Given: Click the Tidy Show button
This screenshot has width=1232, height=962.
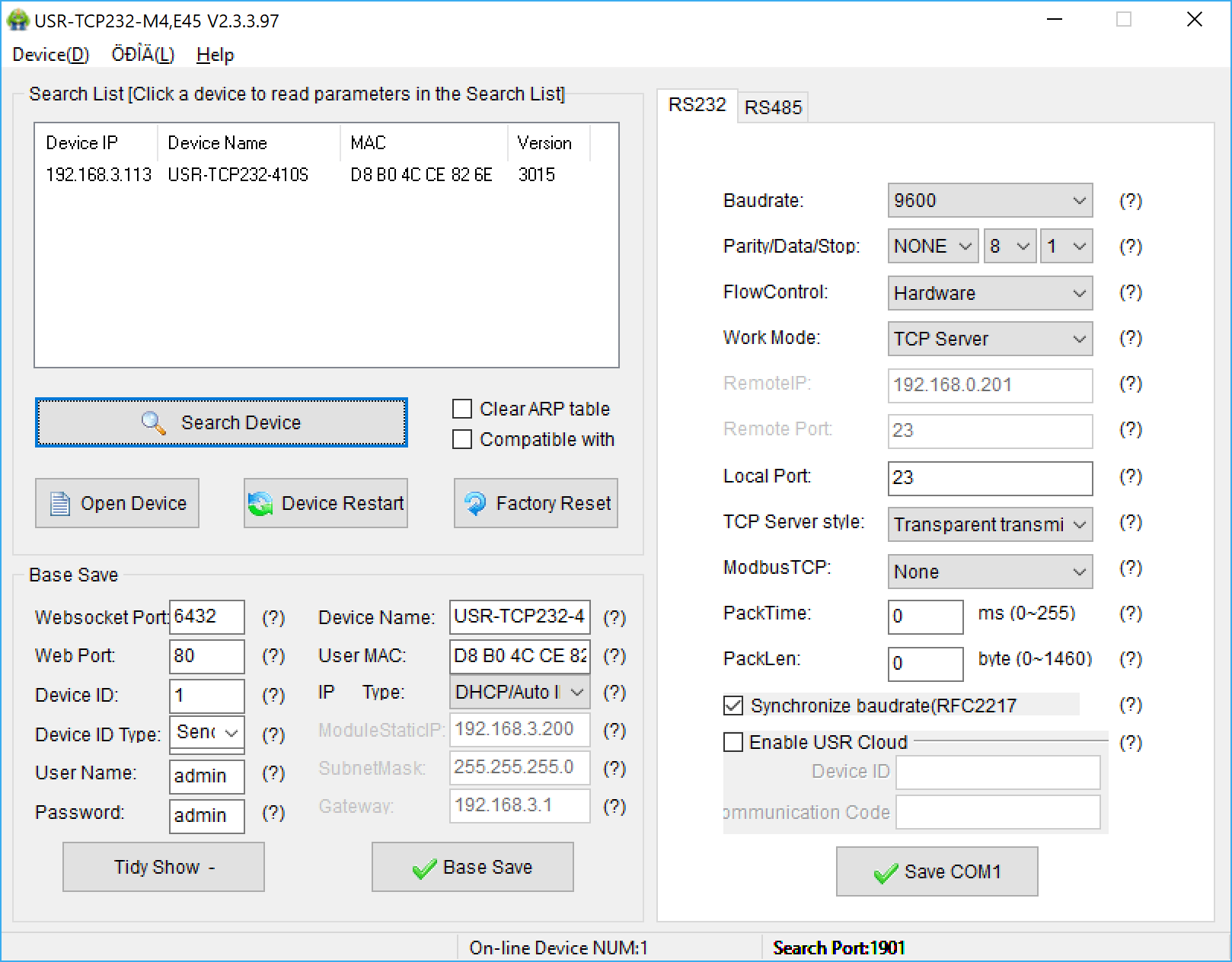Looking at the screenshot, I should (x=164, y=867).
